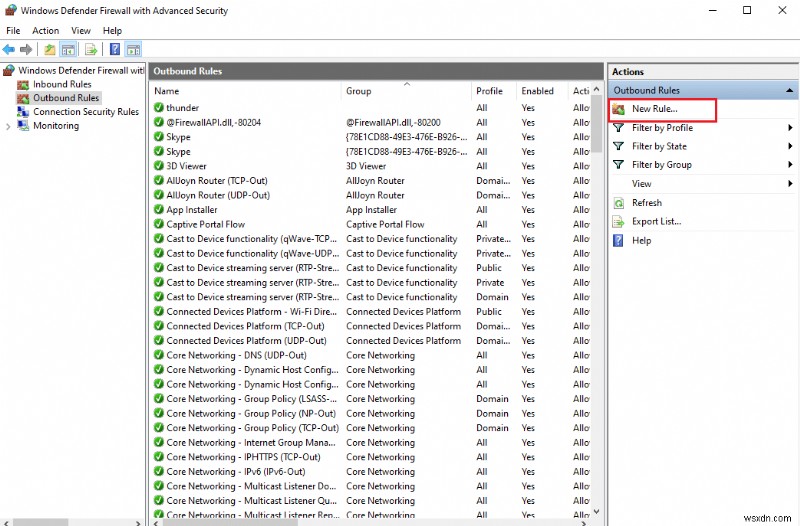Image resolution: width=800 pixels, height=526 pixels.
Task: Click the Connection Security Rules icon
Action: (x=23, y=112)
